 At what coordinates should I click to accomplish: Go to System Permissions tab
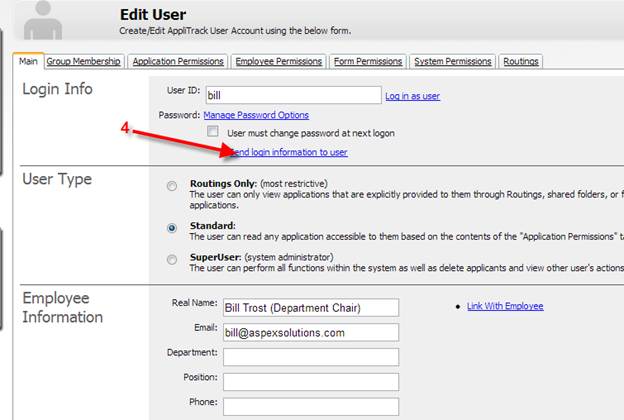tap(453, 62)
